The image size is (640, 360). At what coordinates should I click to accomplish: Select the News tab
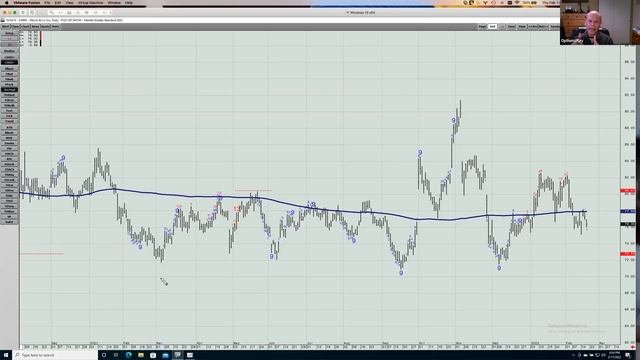[35, 27]
